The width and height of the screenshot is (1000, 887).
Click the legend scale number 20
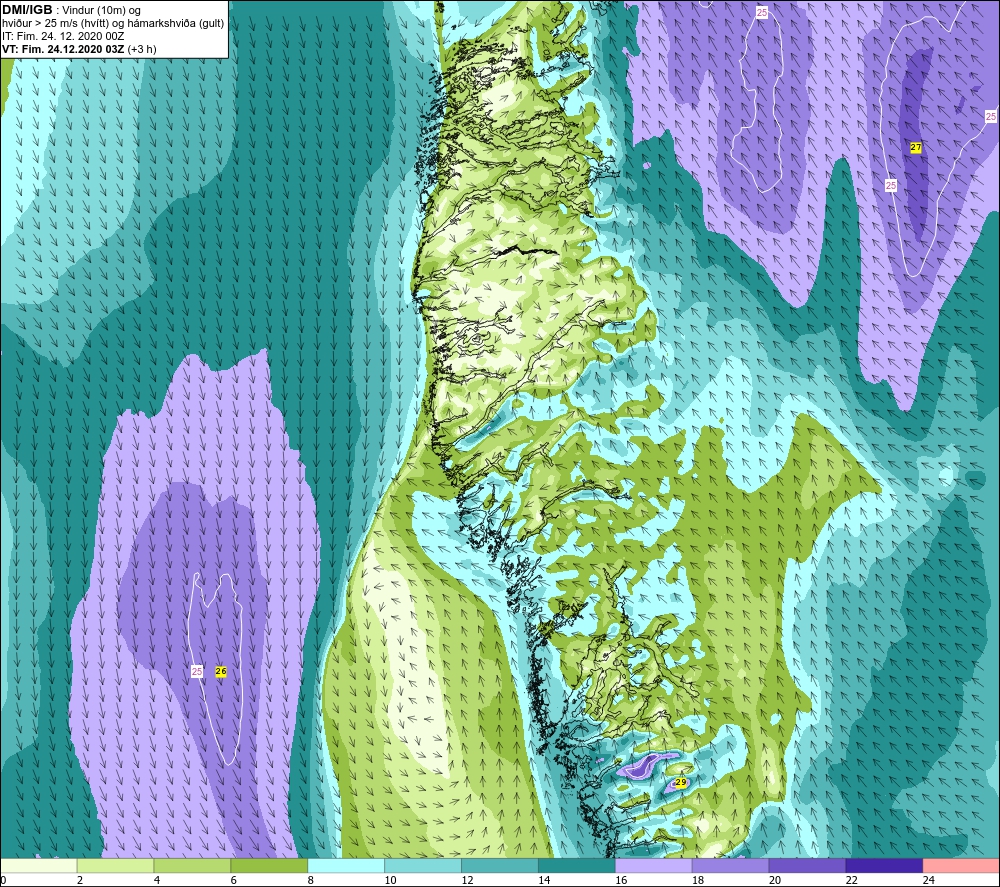[774, 880]
